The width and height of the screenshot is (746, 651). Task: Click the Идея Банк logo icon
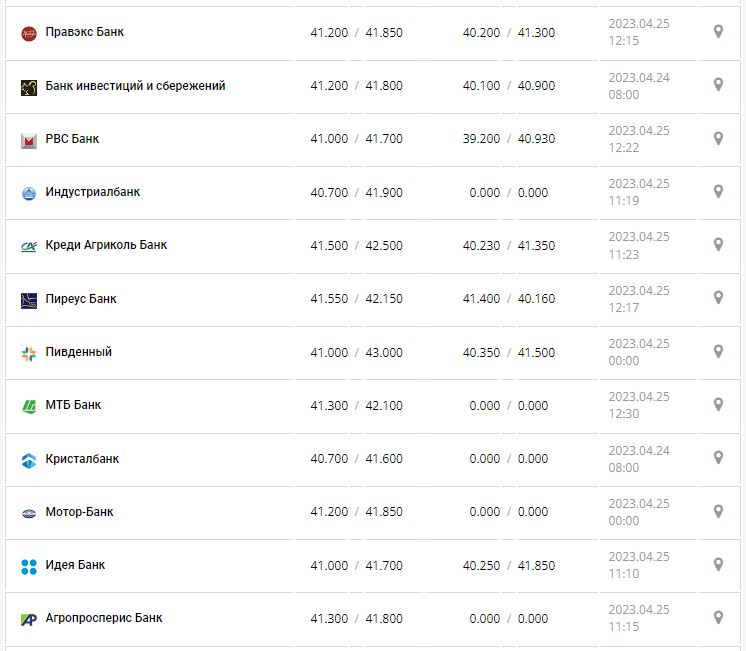pos(29,566)
